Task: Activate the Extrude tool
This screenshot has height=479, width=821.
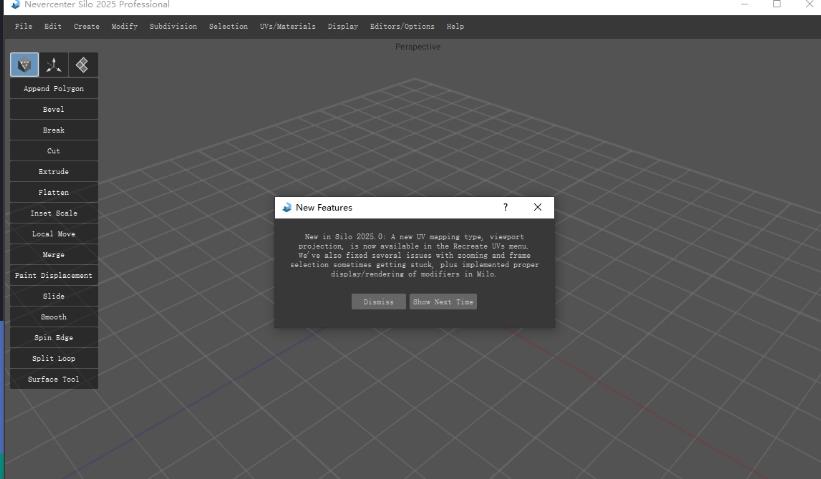Action: click(54, 171)
